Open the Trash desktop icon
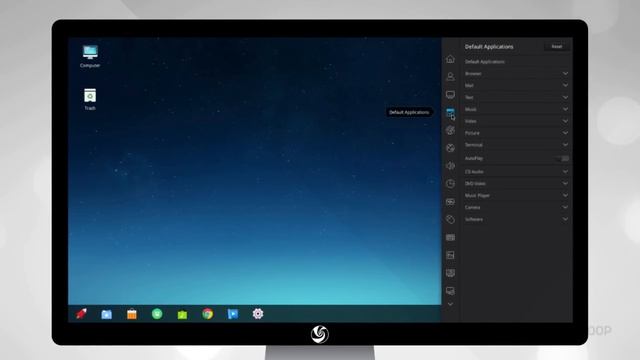 [90, 99]
